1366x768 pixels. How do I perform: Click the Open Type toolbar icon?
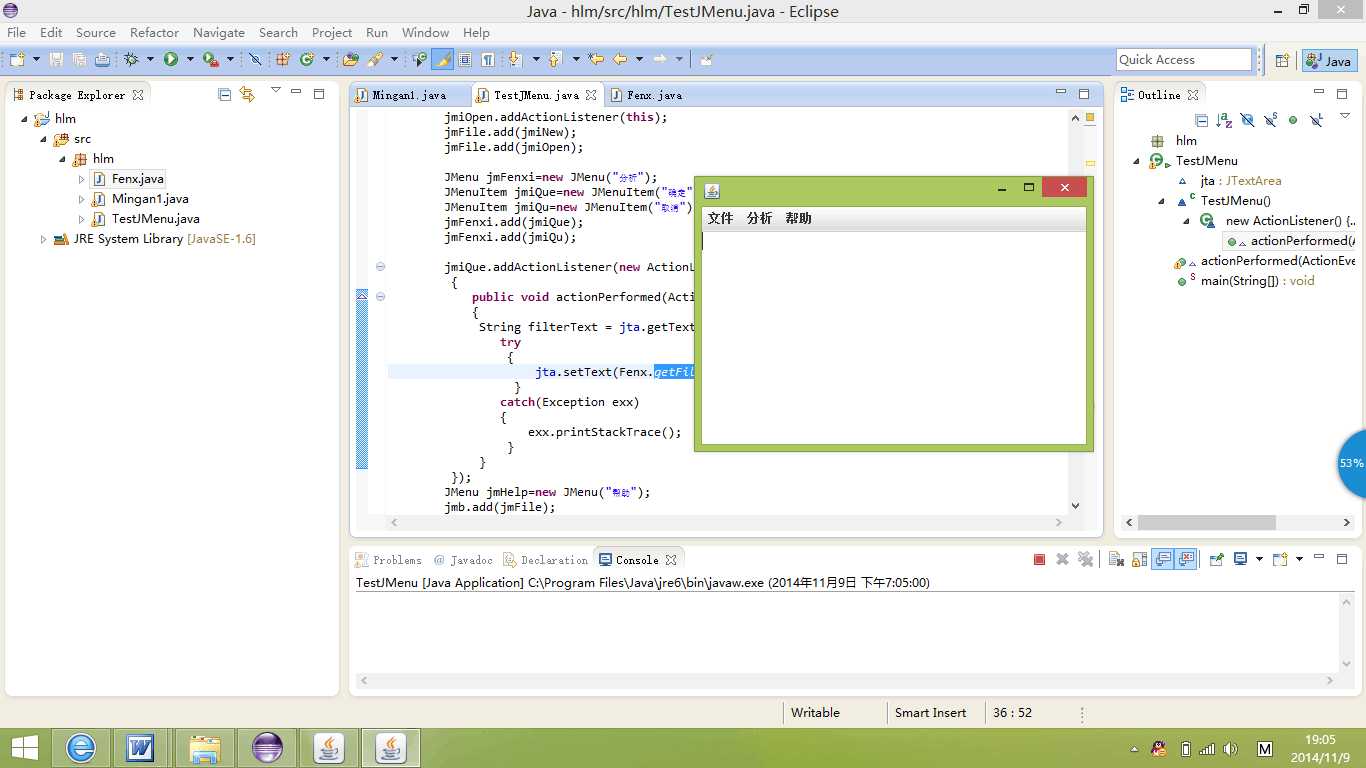point(350,60)
